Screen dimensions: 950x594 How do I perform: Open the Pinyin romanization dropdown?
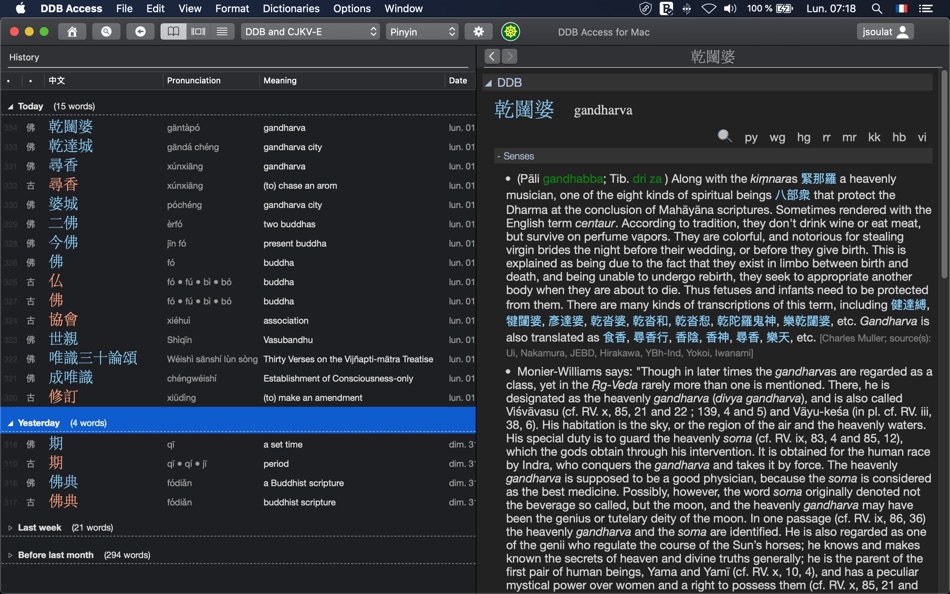pyautogui.click(x=422, y=32)
